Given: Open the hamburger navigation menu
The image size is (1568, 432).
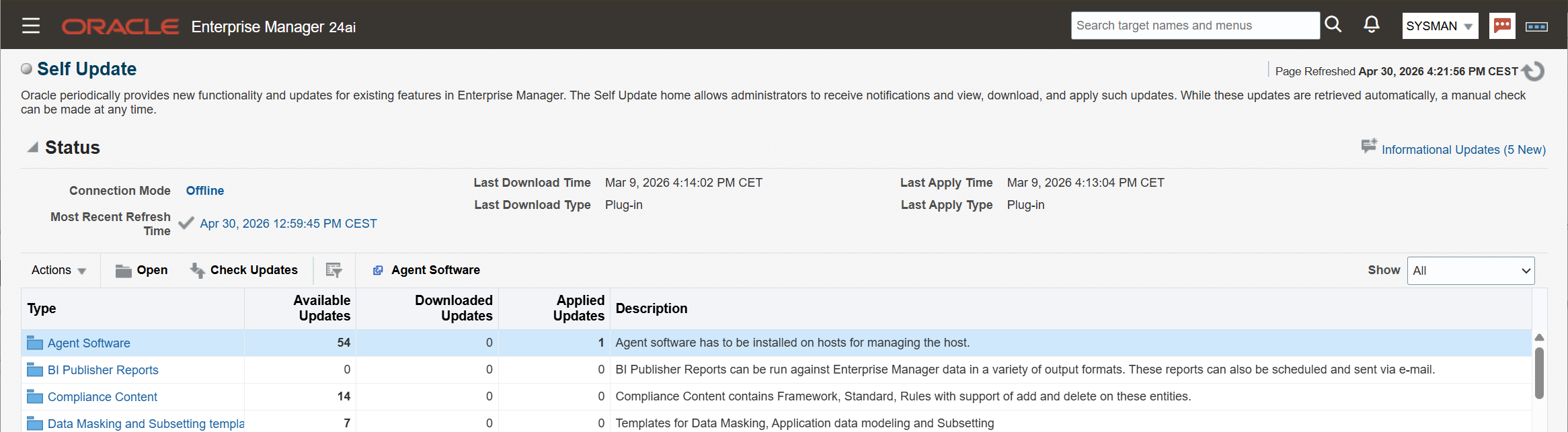Looking at the screenshot, I should 31,26.
